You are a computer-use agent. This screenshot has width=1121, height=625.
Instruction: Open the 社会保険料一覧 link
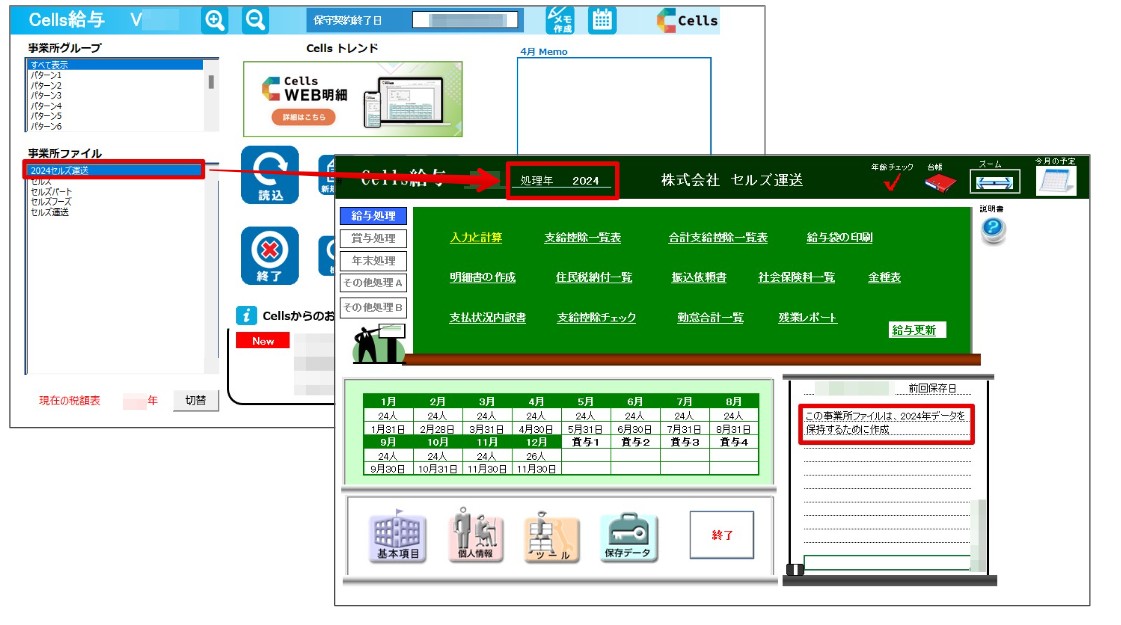(796, 277)
